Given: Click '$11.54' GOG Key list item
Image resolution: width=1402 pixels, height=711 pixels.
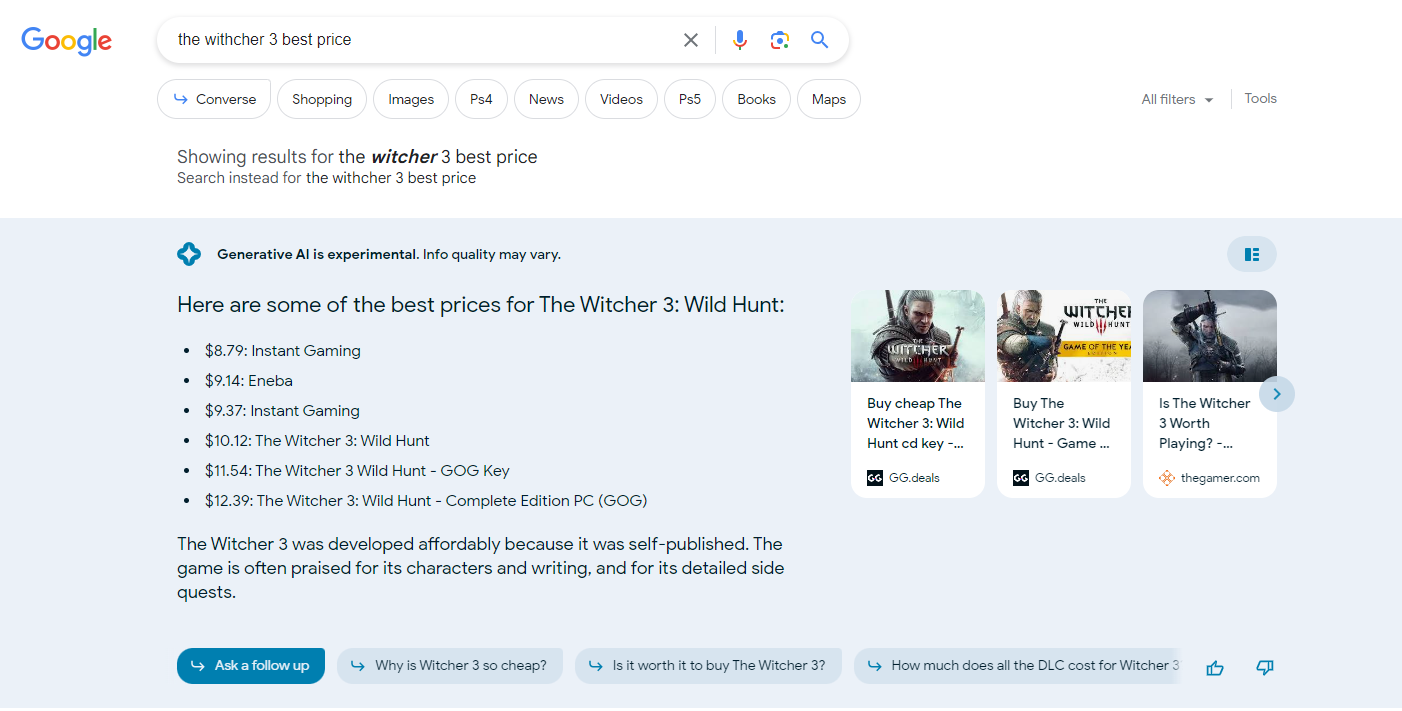Looking at the screenshot, I should click(357, 471).
